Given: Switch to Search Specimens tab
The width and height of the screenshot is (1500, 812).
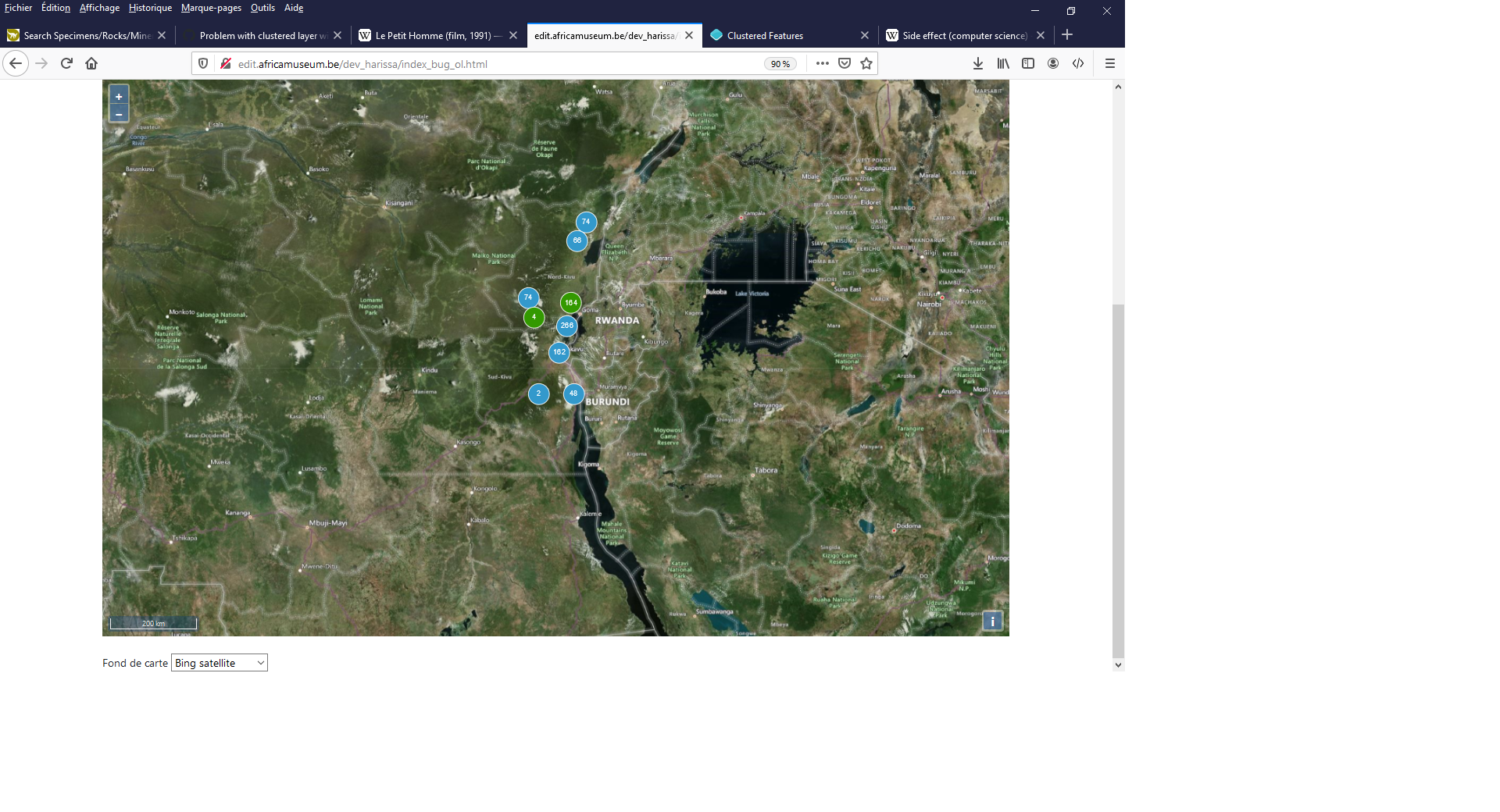Looking at the screenshot, I should [86, 35].
